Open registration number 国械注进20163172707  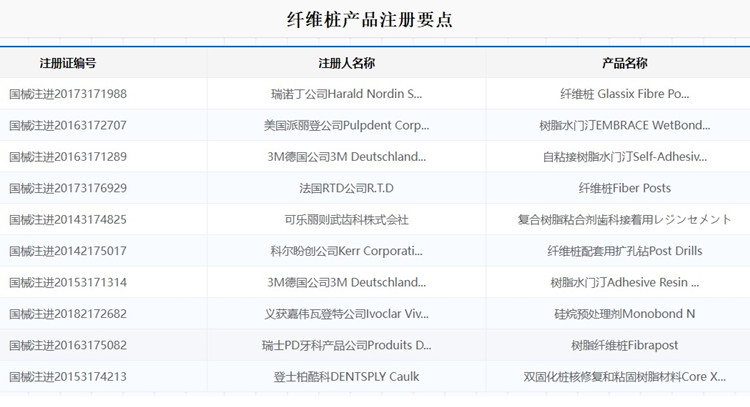pyautogui.click(x=68, y=126)
